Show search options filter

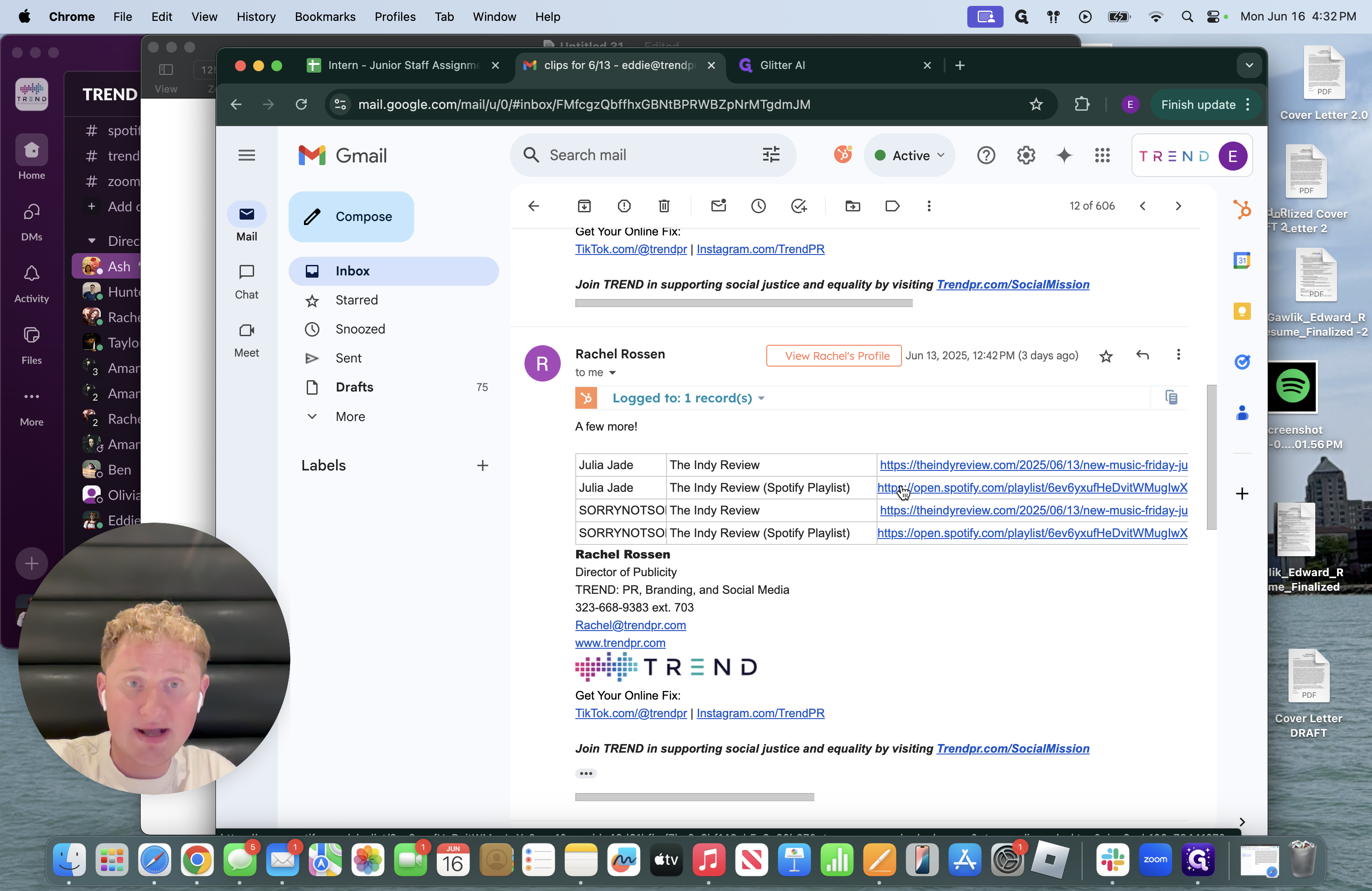click(x=771, y=155)
